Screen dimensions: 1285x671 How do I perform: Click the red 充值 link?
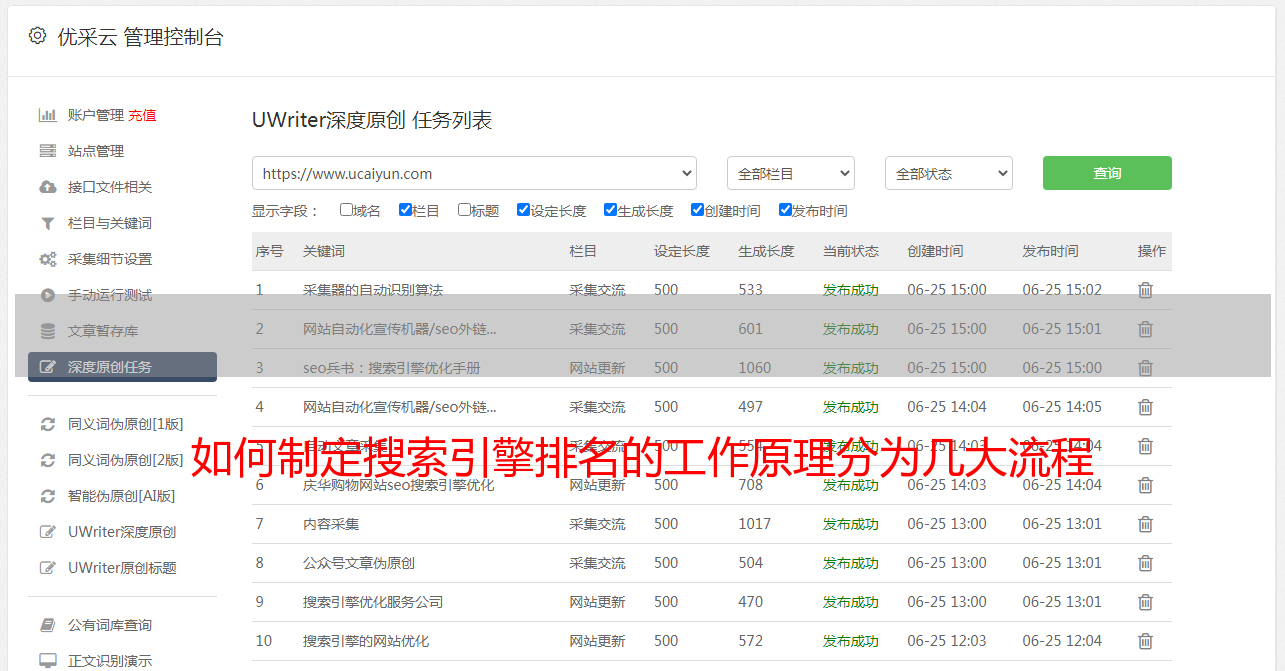[142, 115]
